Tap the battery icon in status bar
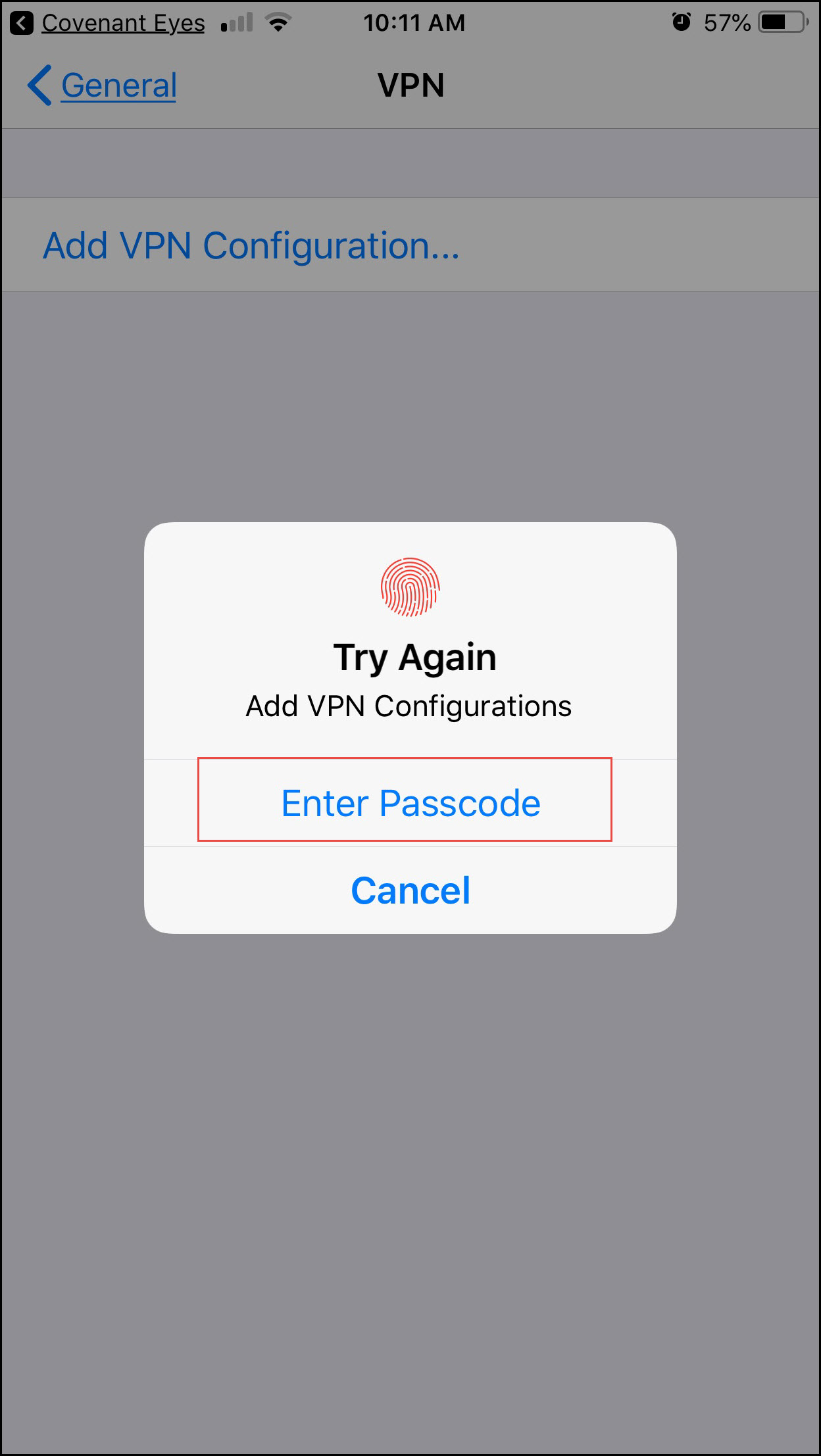The height and width of the screenshot is (1456, 821). (784, 22)
